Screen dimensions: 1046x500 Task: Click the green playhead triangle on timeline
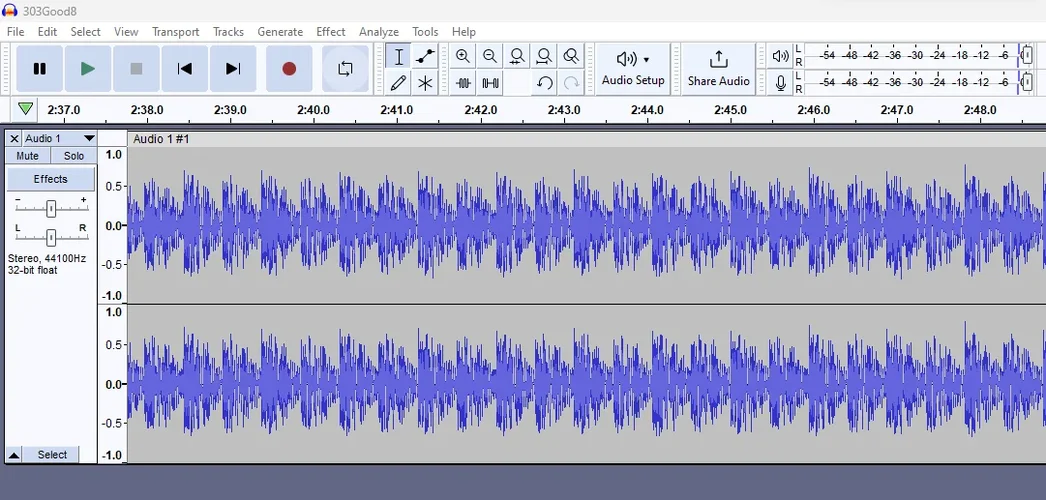coord(25,108)
